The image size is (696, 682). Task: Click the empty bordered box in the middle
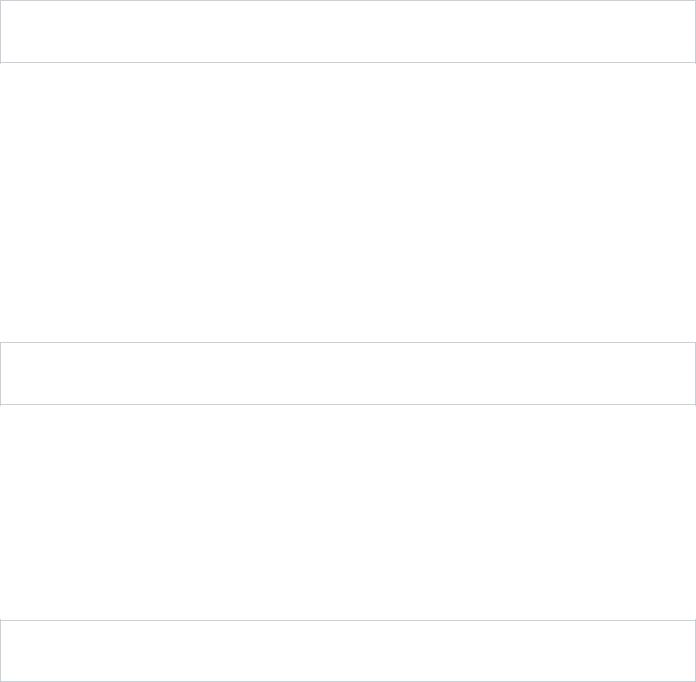click(x=348, y=373)
